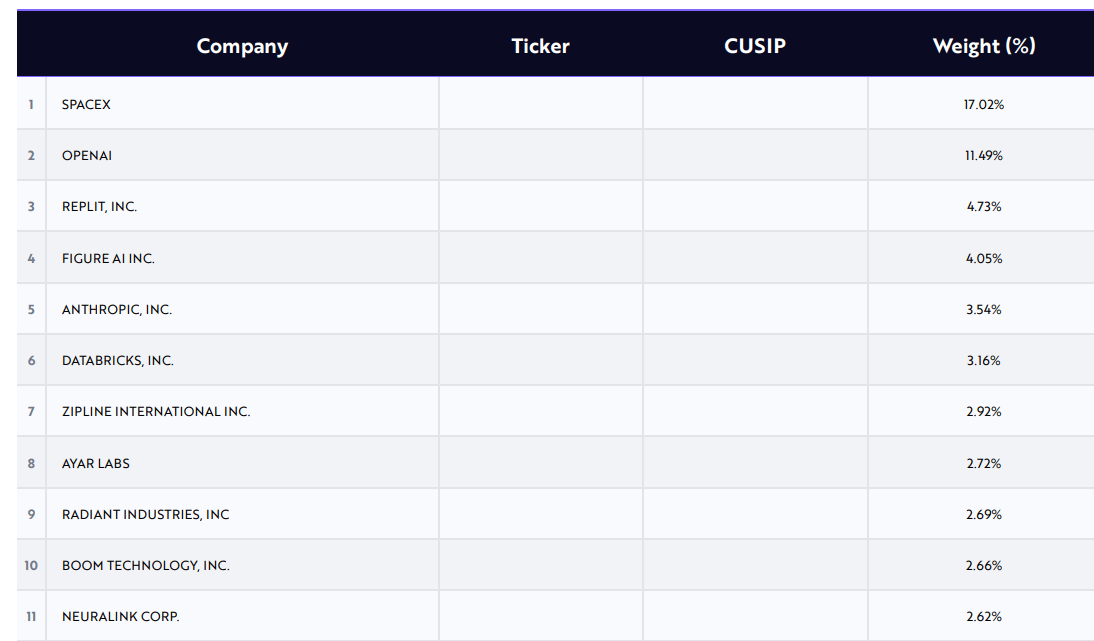
Task: Select the OPENAI company row
Action: [87, 155]
